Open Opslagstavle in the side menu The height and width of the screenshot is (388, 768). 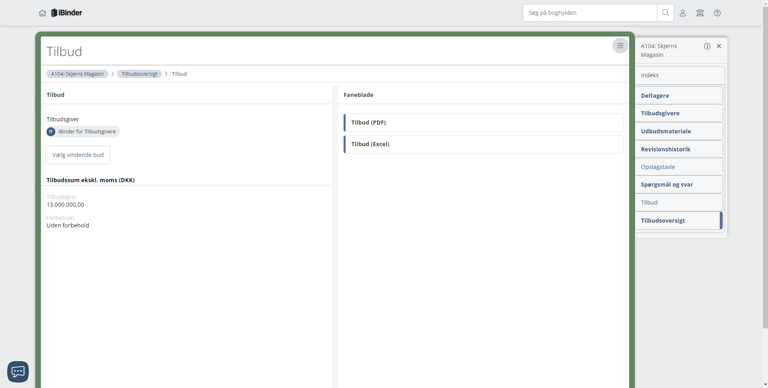pos(678,167)
